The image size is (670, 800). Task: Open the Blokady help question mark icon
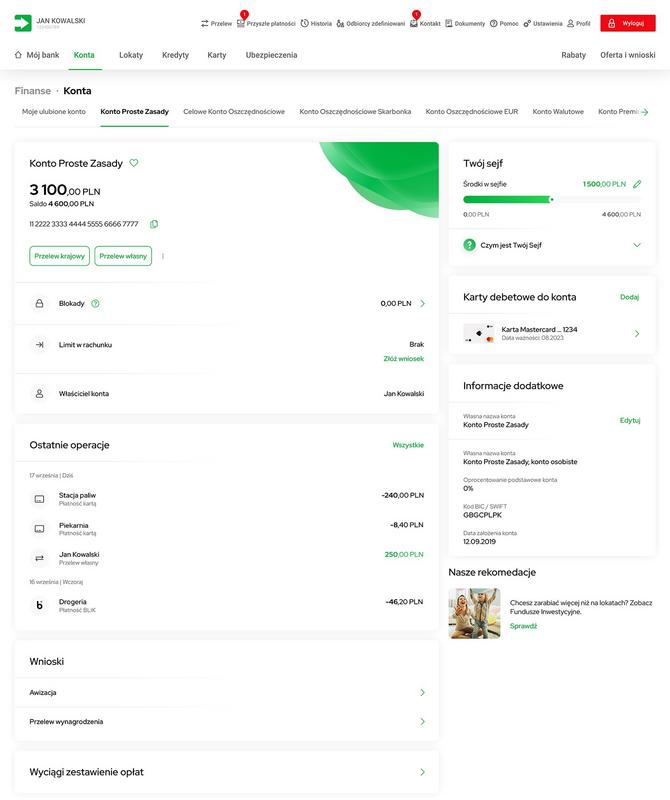[96, 303]
